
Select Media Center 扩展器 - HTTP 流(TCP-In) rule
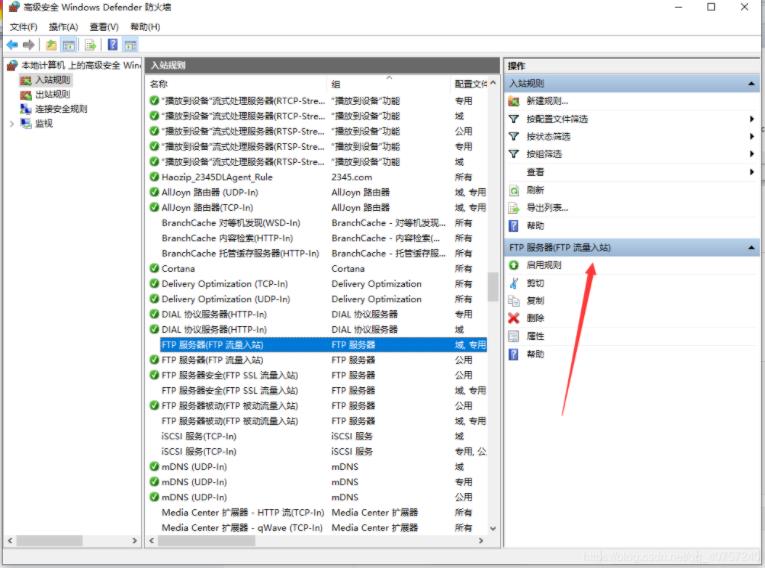(x=242, y=512)
